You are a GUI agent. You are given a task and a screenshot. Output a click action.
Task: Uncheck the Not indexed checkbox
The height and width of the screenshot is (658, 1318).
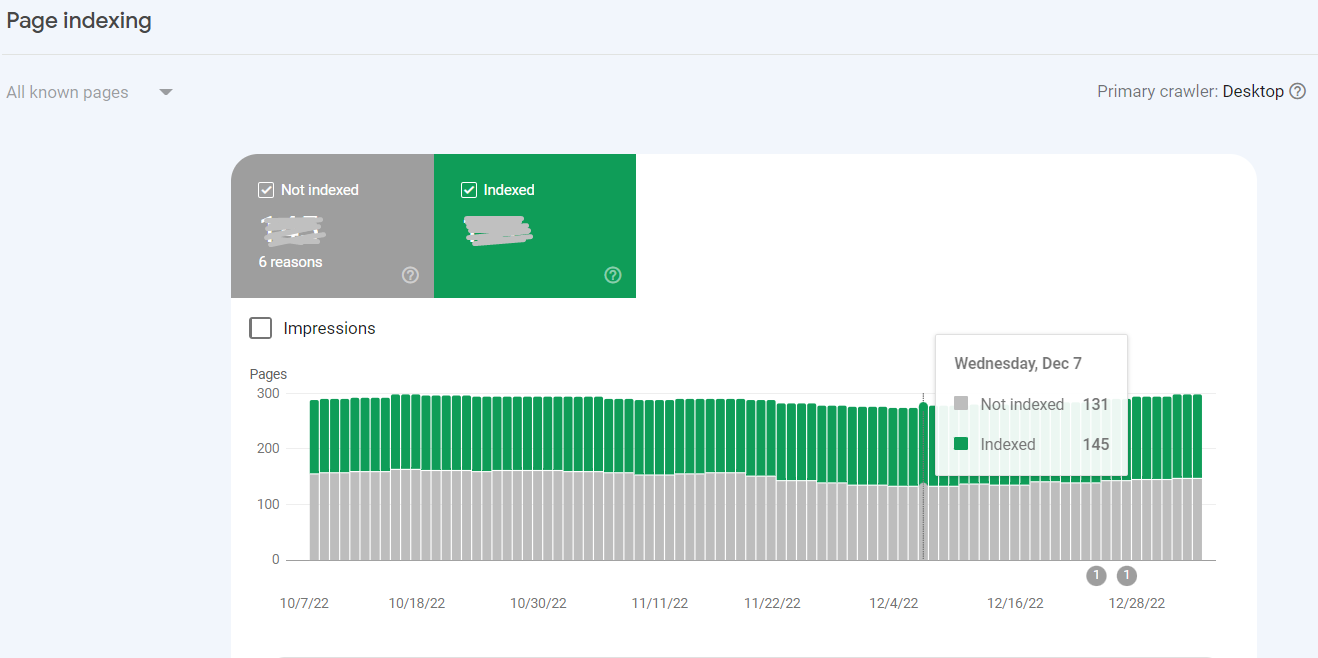click(266, 190)
